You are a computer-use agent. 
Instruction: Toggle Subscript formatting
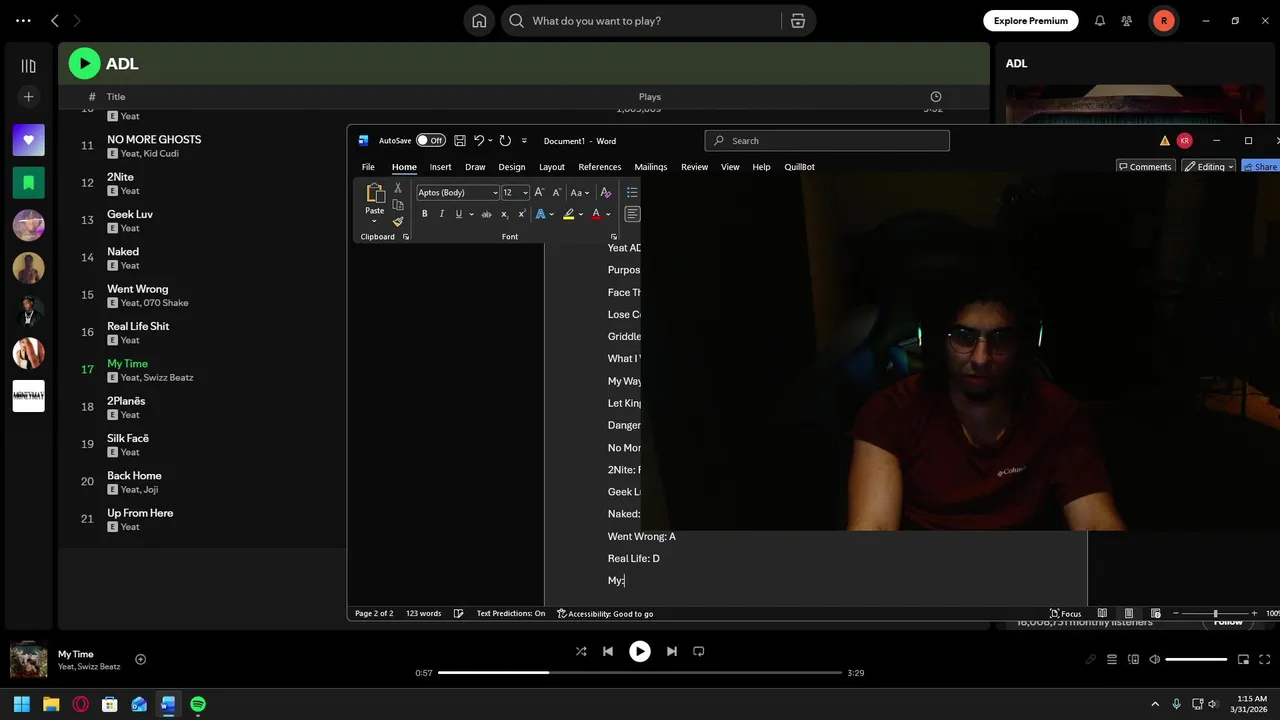click(x=504, y=214)
